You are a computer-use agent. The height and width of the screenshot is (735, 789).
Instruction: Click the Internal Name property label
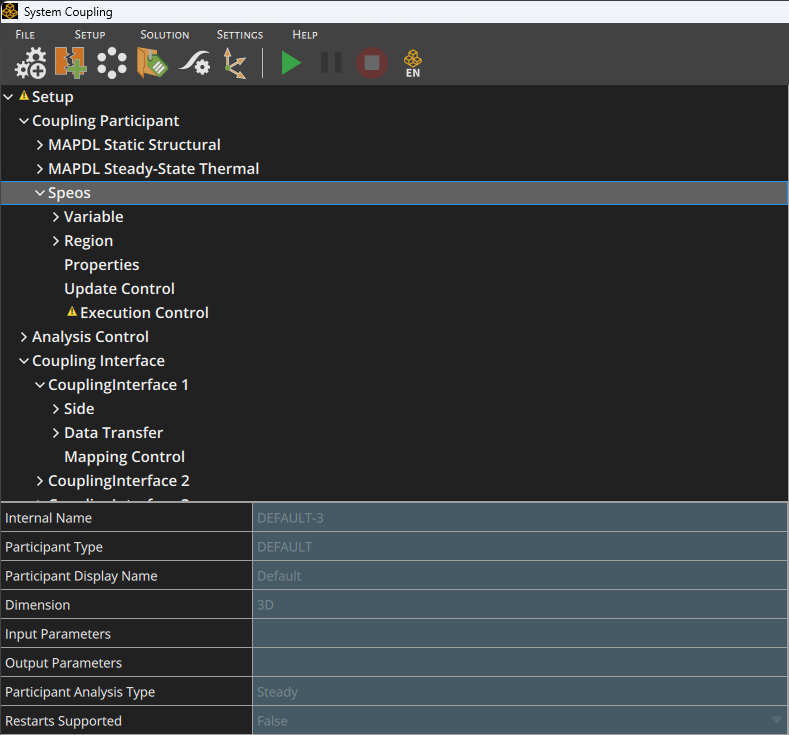click(x=48, y=518)
